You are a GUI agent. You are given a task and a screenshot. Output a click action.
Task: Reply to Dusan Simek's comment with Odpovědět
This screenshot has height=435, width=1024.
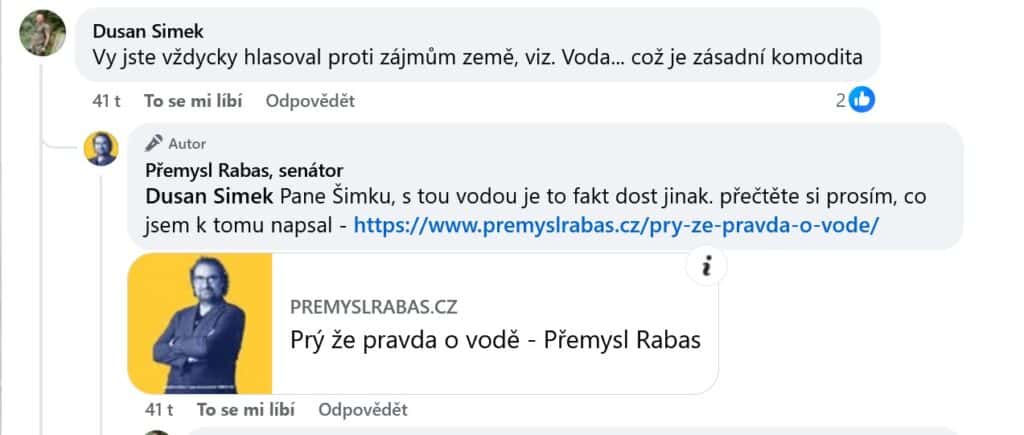[310, 100]
